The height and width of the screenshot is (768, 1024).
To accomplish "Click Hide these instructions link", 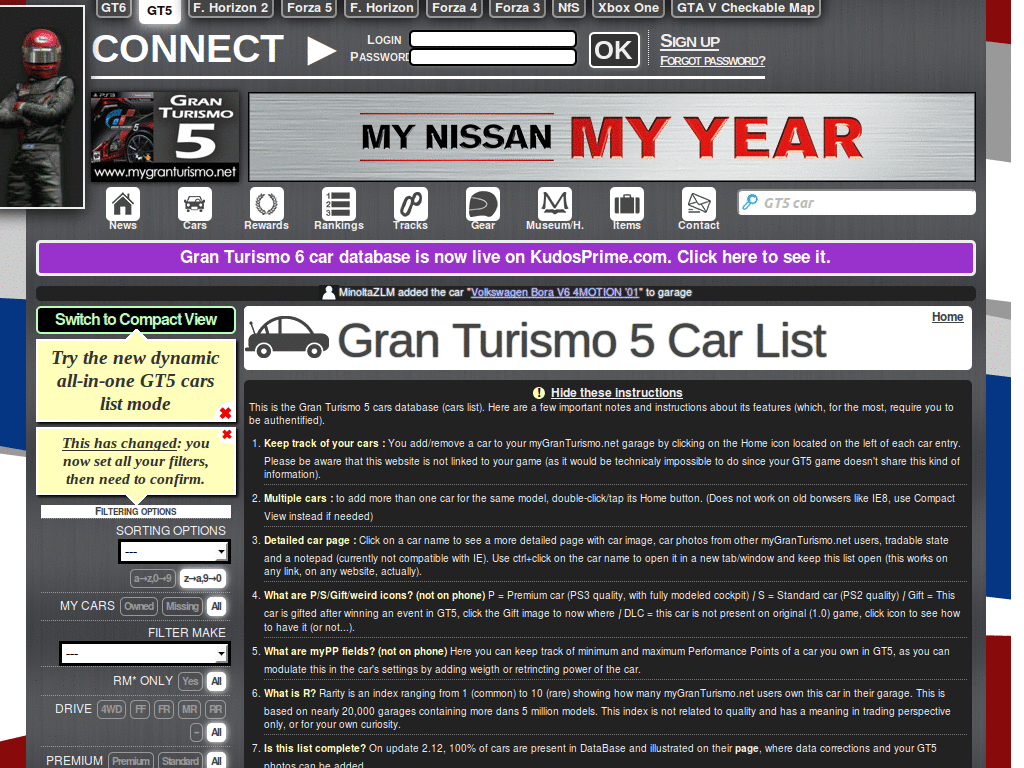I will tap(616, 392).
